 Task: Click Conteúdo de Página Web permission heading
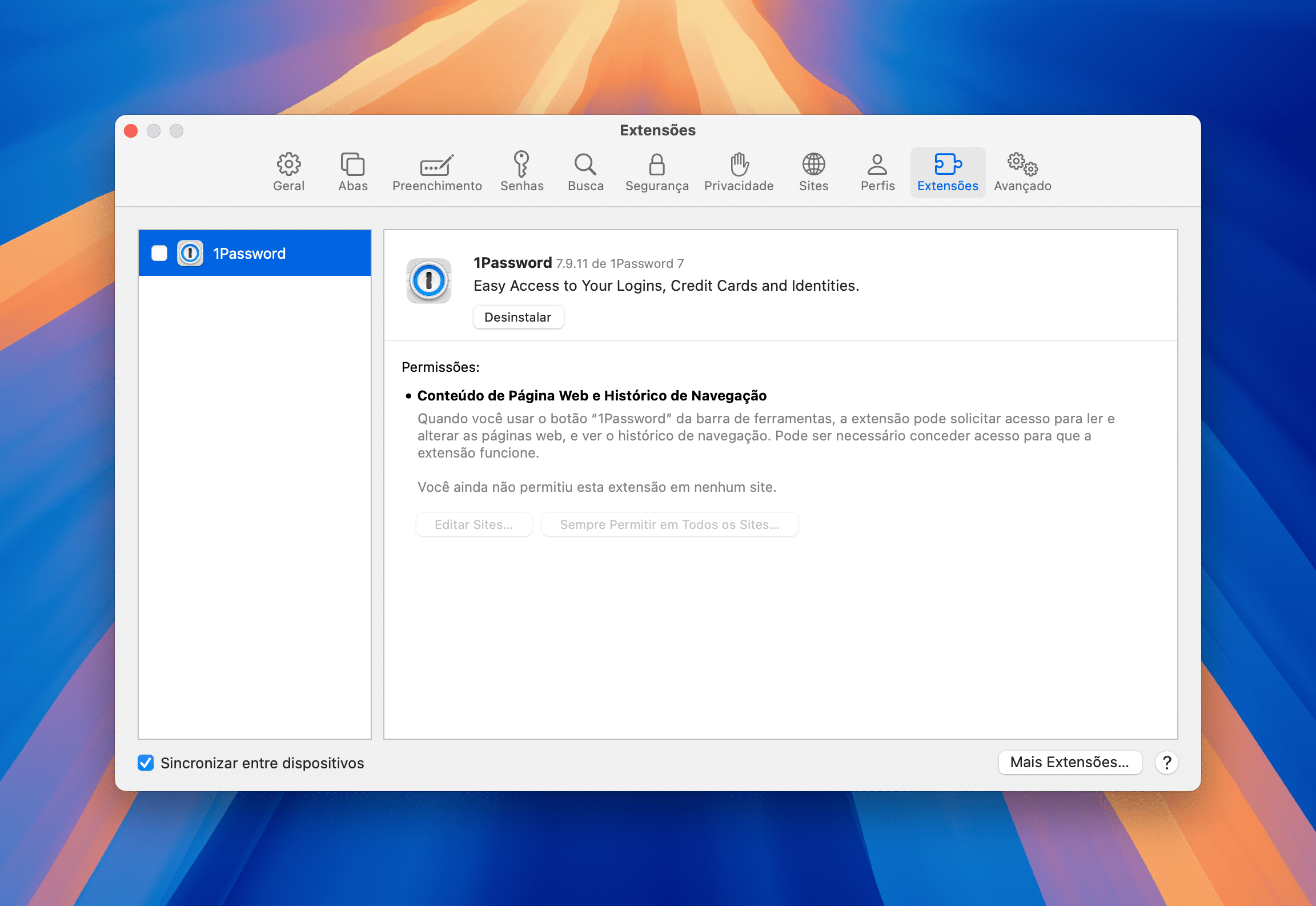[592, 395]
